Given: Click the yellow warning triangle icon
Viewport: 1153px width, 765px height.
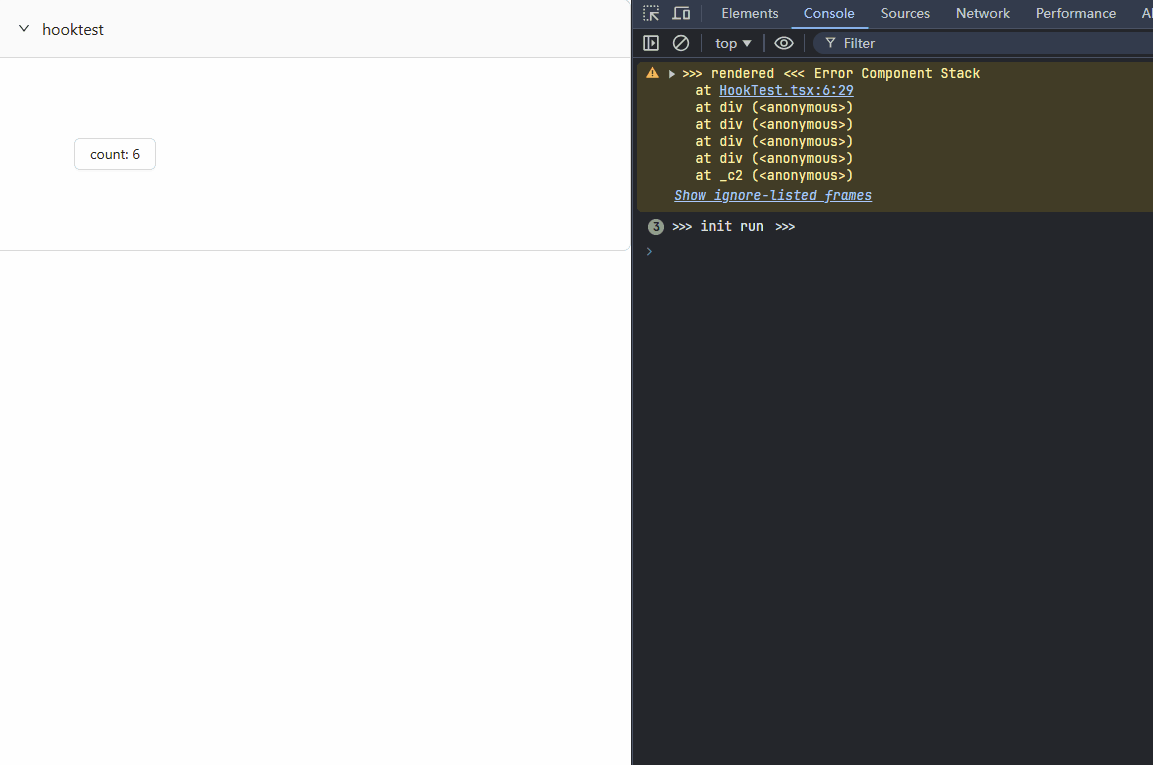Looking at the screenshot, I should click(x=653, y=73).
